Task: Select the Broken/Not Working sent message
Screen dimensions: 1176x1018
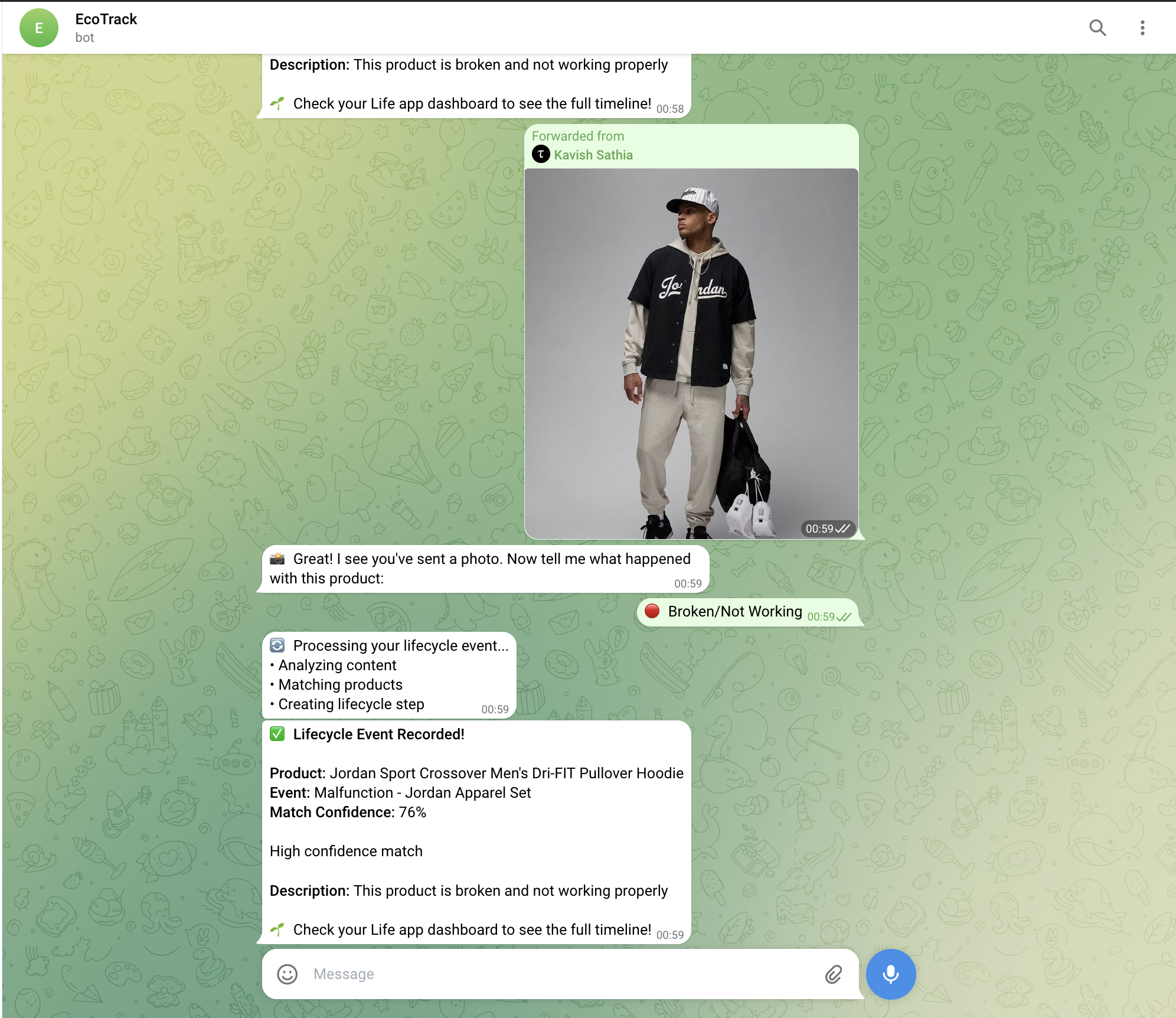Action: coord(734,612)
